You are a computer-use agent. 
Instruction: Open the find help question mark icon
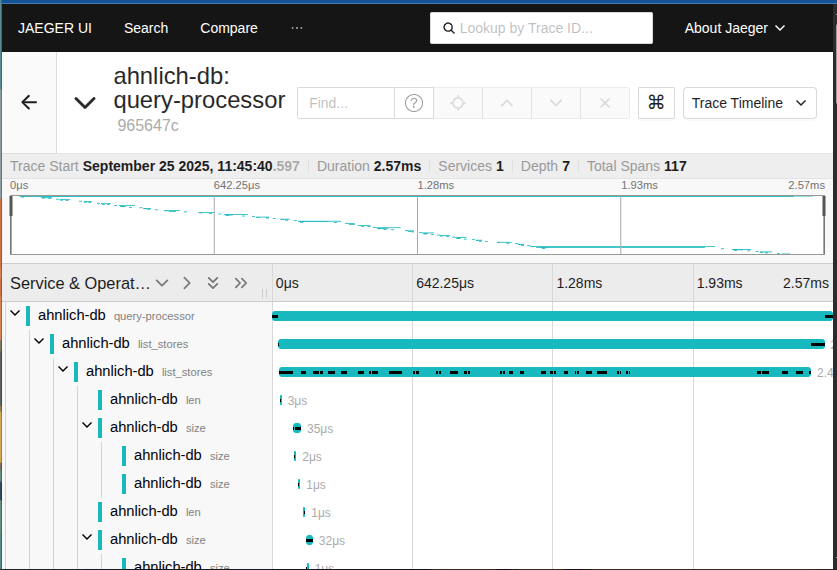click(x=414, y=103)
